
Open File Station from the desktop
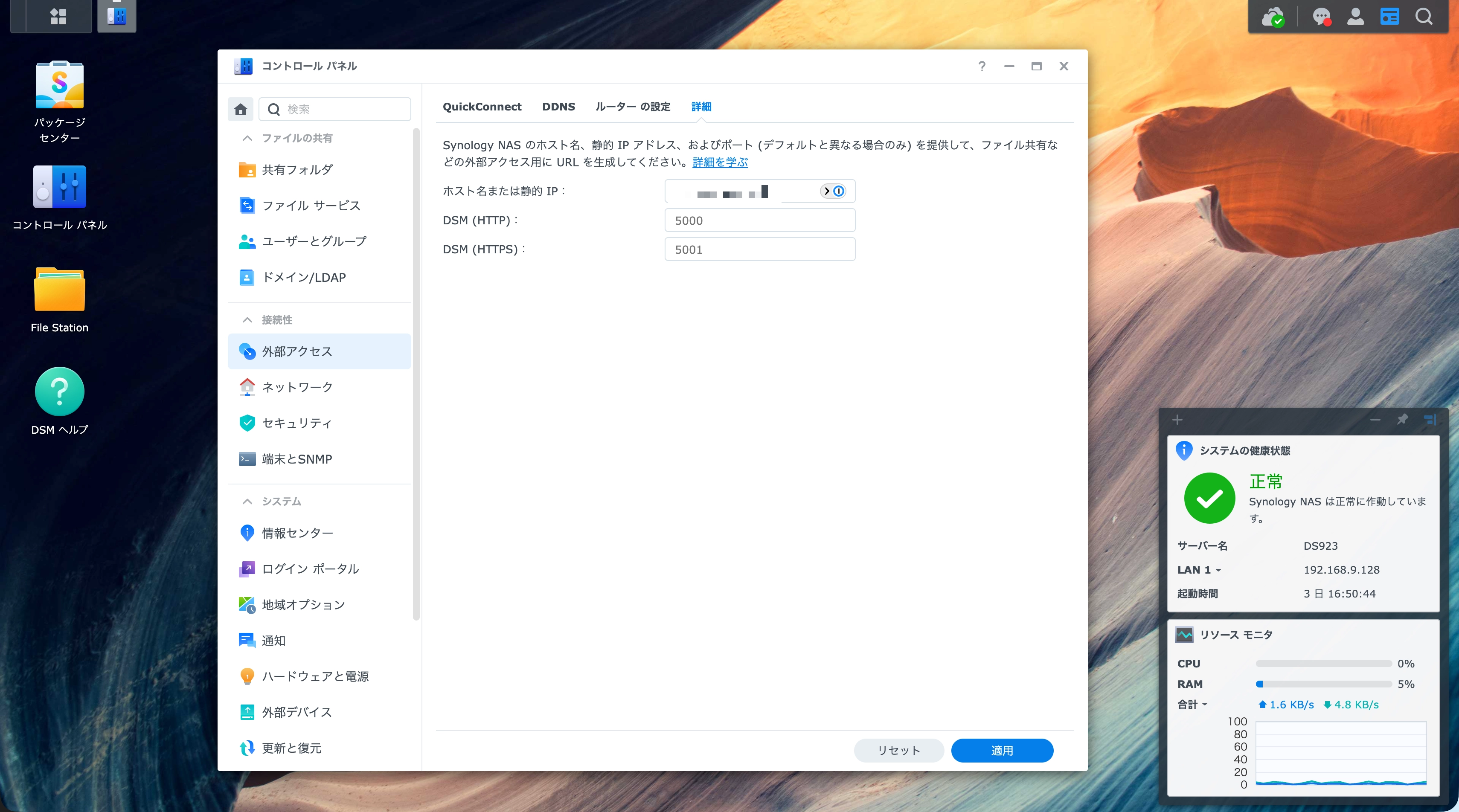pos(59,290)
